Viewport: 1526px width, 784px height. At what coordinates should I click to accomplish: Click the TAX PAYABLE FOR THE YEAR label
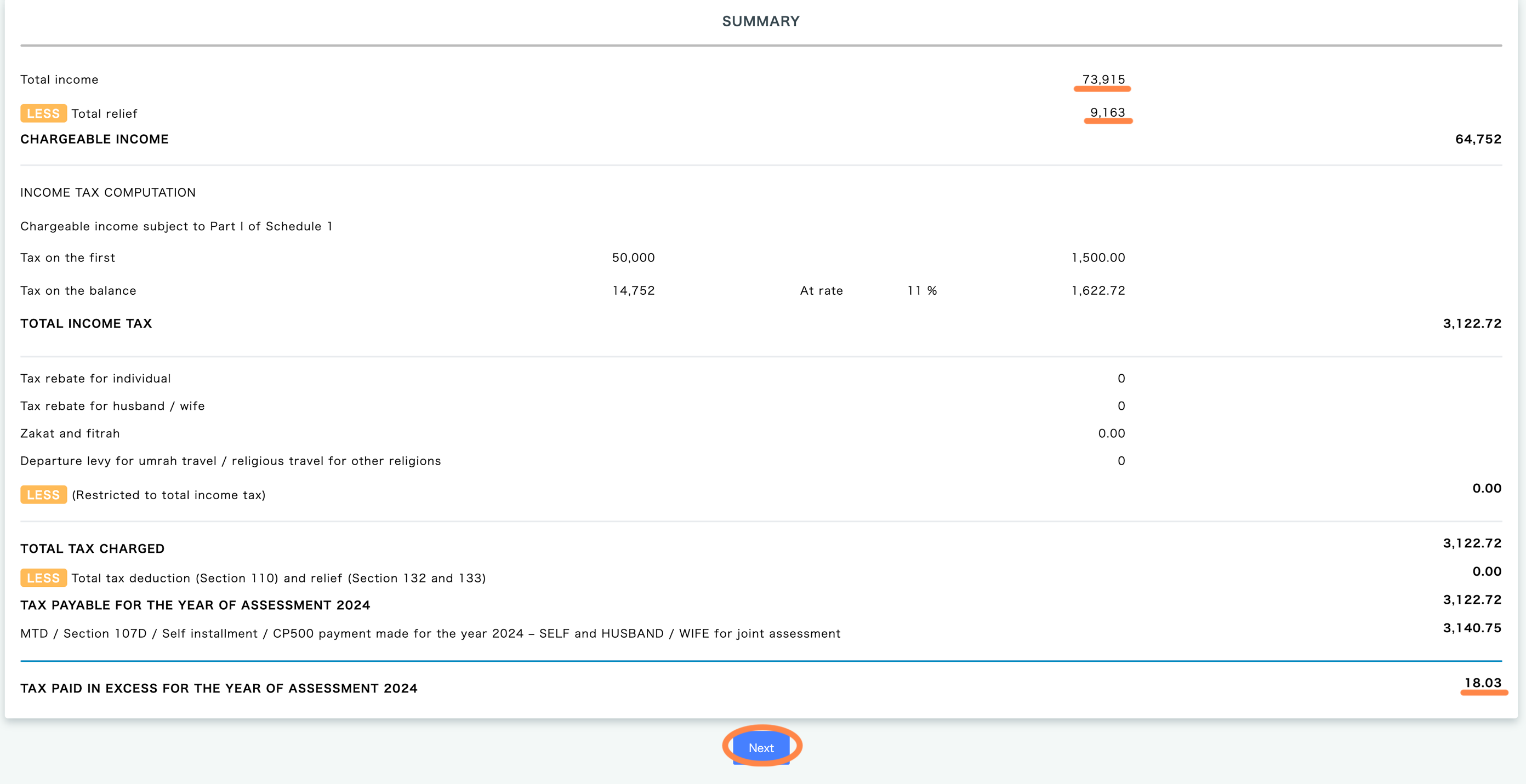[x=195, y=605]
